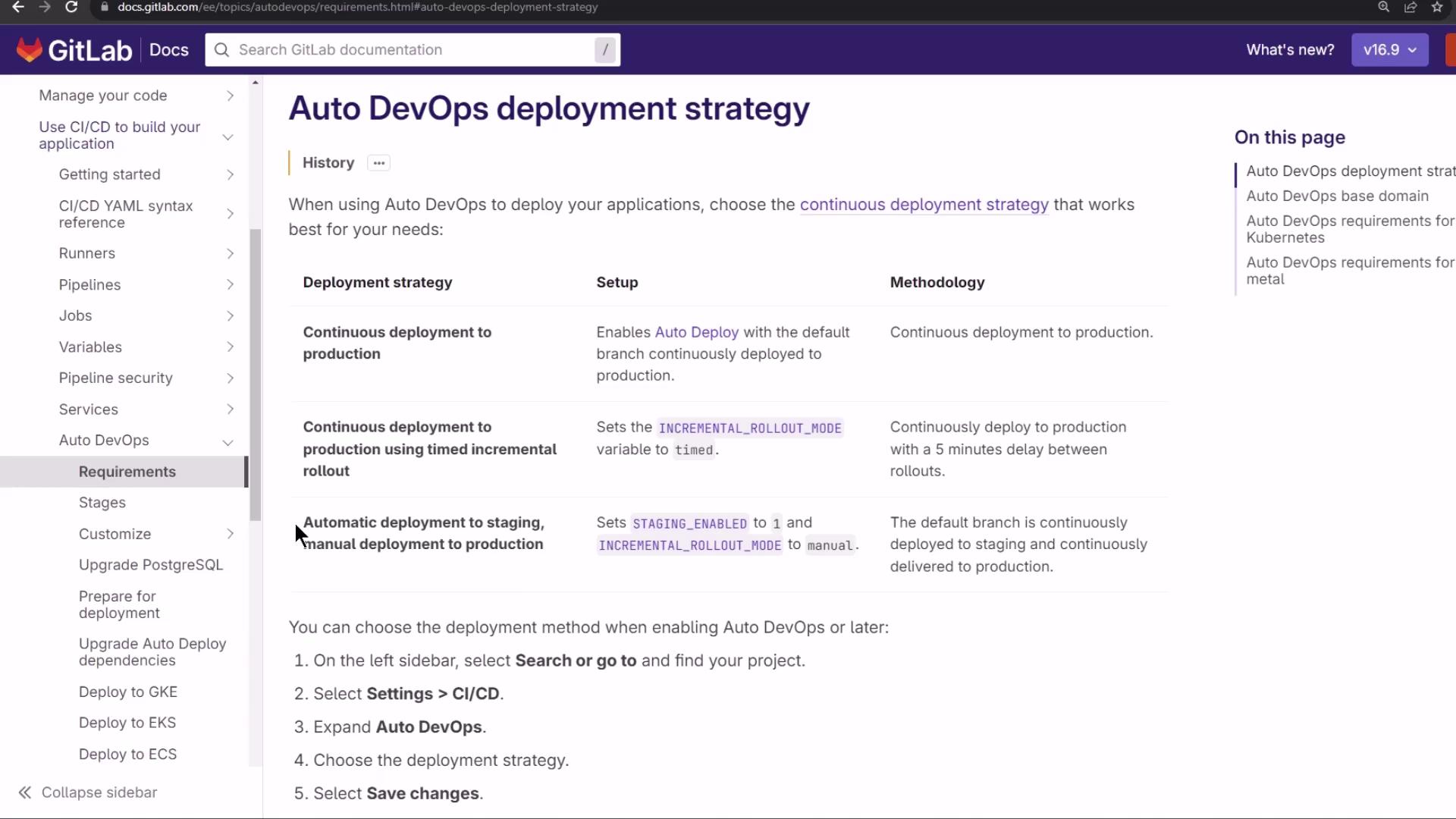This screenshot has width=1456, height=819.
Task: Click the GitLab fox logo
Action: [29, 50]
